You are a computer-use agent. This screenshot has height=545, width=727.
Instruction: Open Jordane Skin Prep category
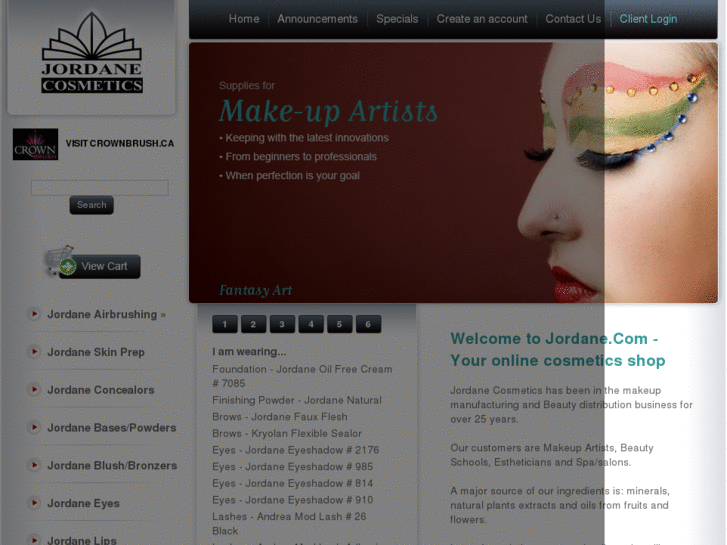tap(96, 352)
